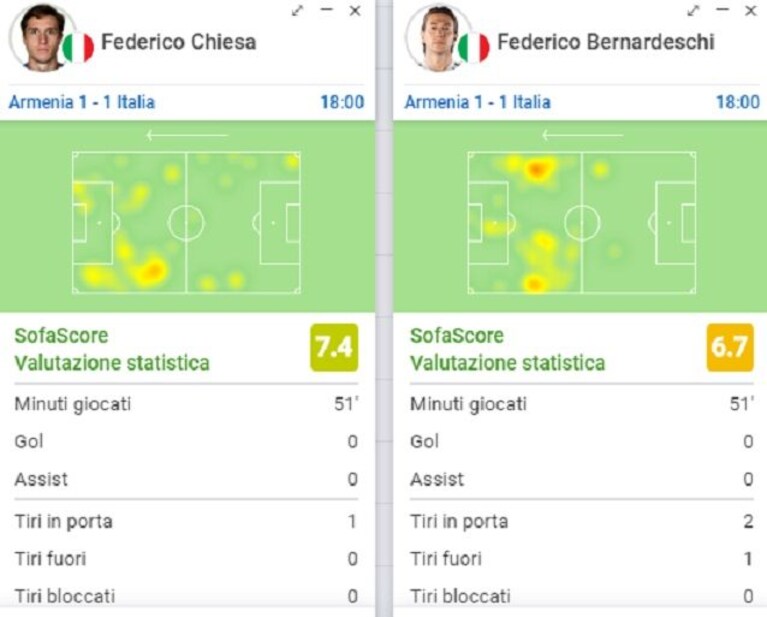The height and width of the screenshot is (617, 767).
Task: Click the 6.7 SofaScore rating badge
Action: pos(730,347)
